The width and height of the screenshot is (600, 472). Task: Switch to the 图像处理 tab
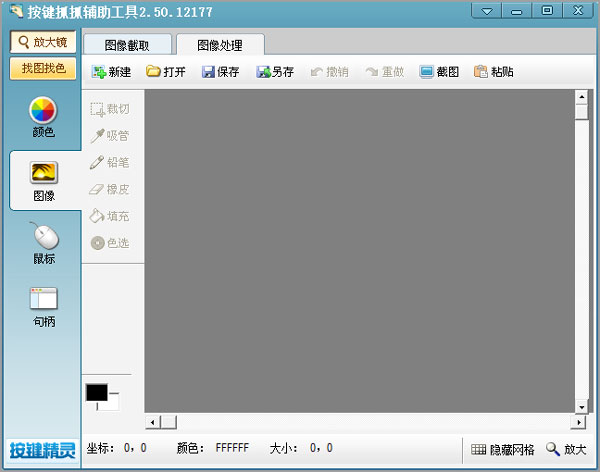tap(220, 45)
